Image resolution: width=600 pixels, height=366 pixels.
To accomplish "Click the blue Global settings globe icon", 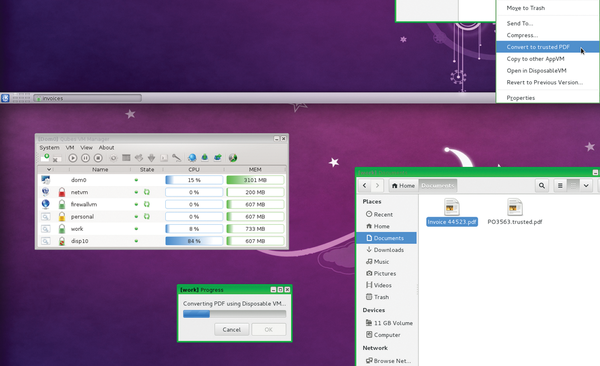I will (192, 158).
